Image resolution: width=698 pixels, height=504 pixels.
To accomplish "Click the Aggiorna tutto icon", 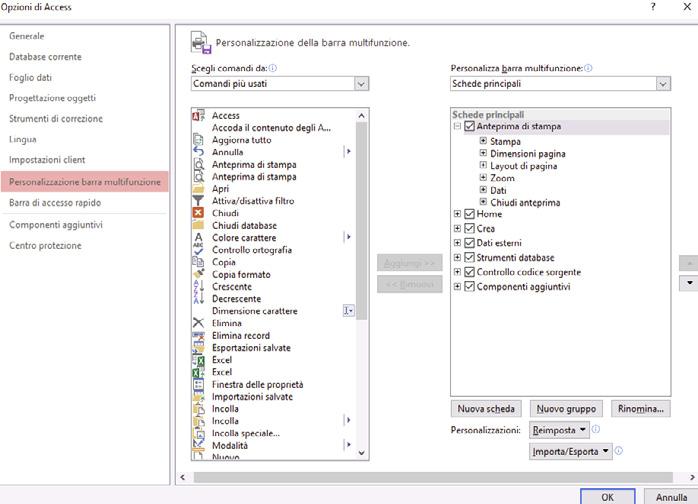I will coord(198,140).
